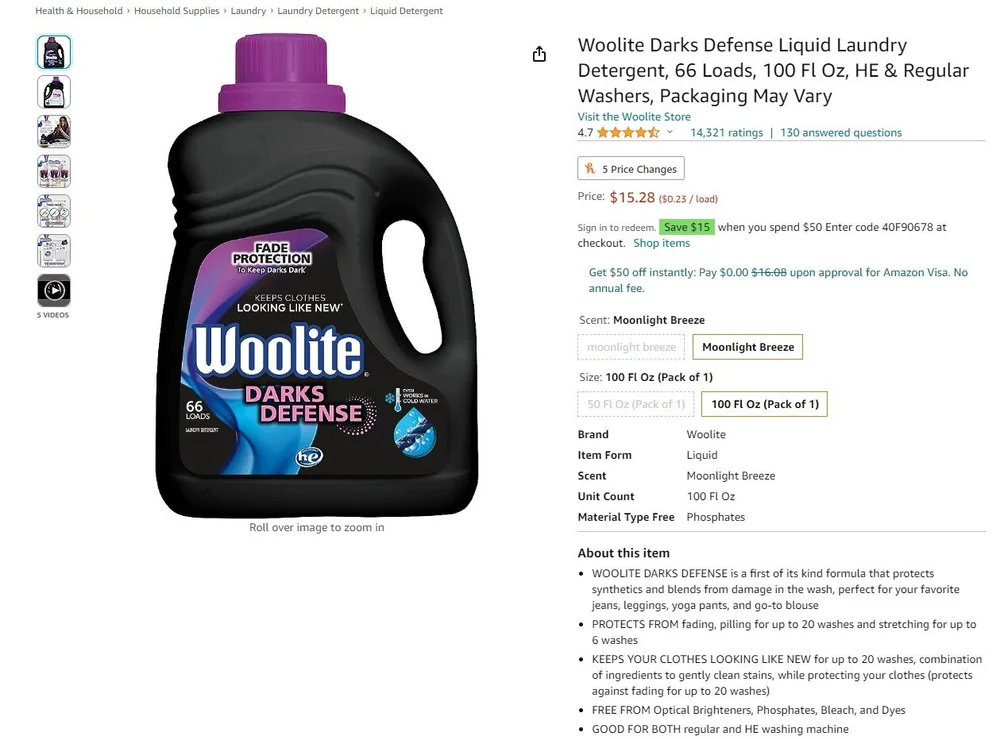1000x739 pixels.
Task: Expand the star rating dropdown chevron
Action: [x=670, y=132]
